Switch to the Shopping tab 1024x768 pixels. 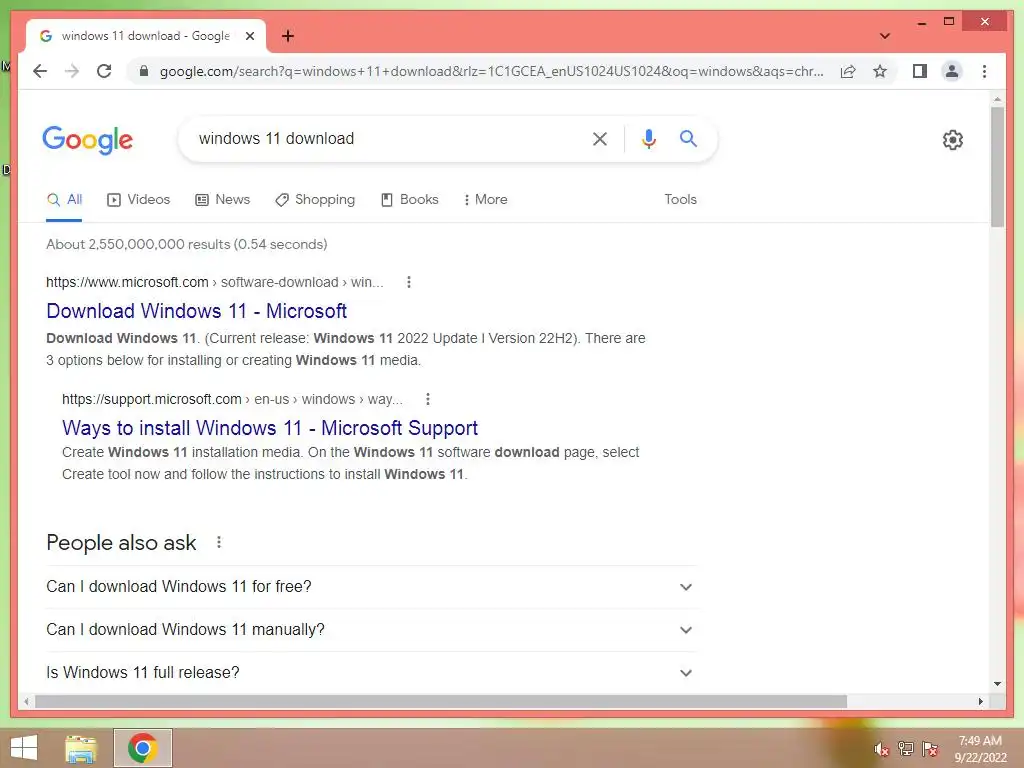click(x=315, y=200)
